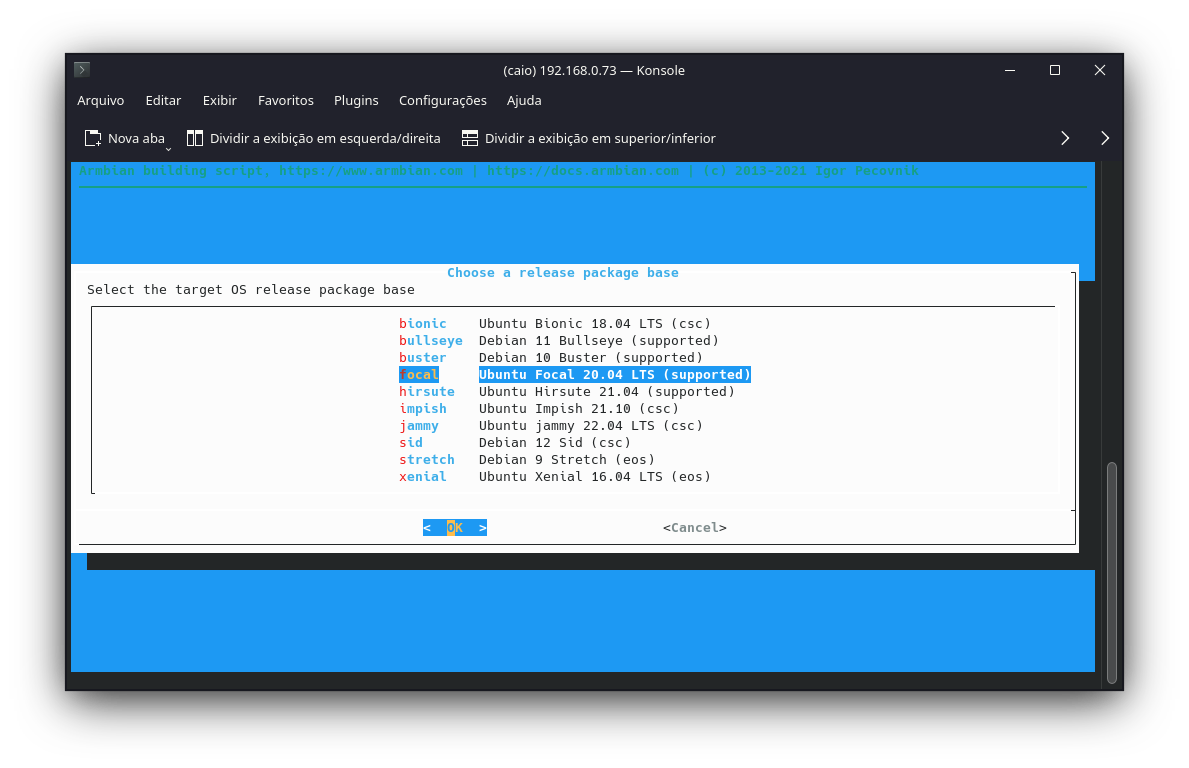
Task: Click the Armbian building script header line
Action: tap(498, 171)
